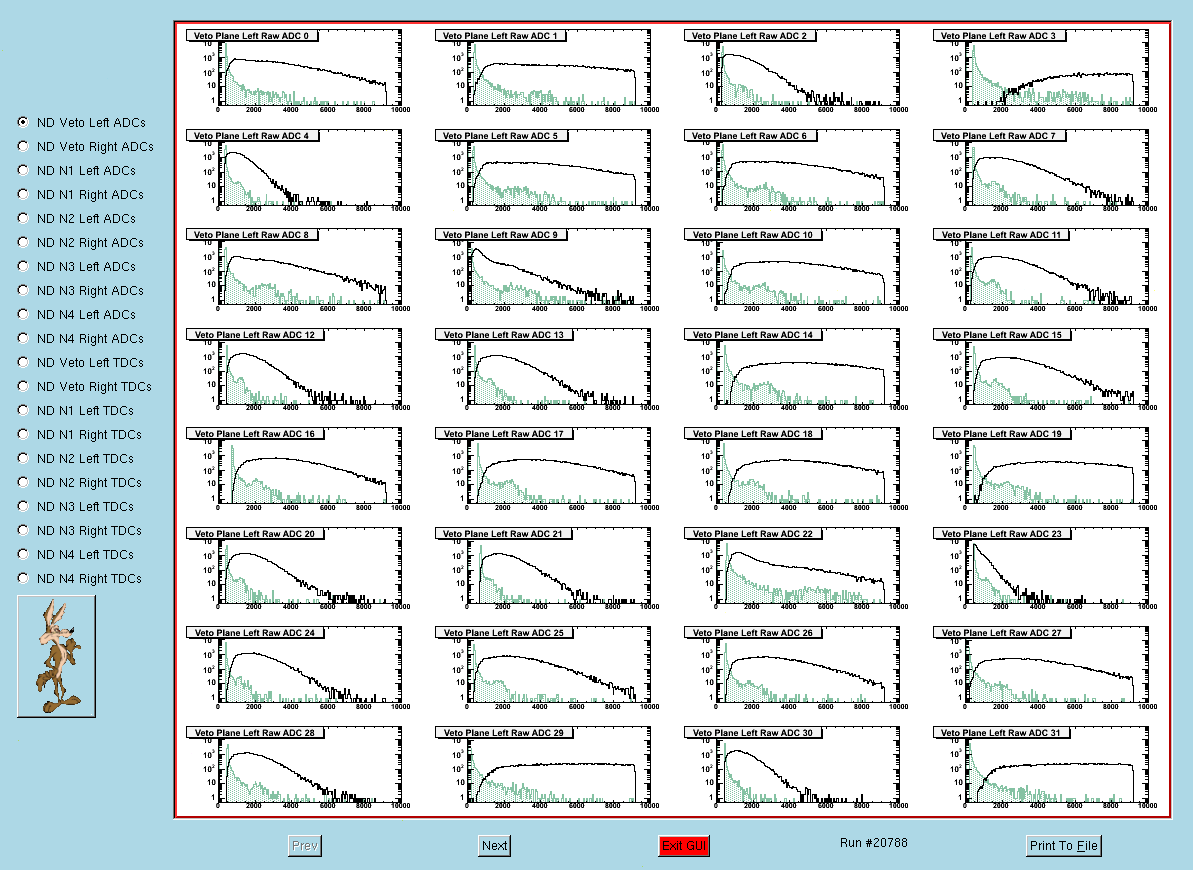Select ND Veto Right ADCs option

24,146
